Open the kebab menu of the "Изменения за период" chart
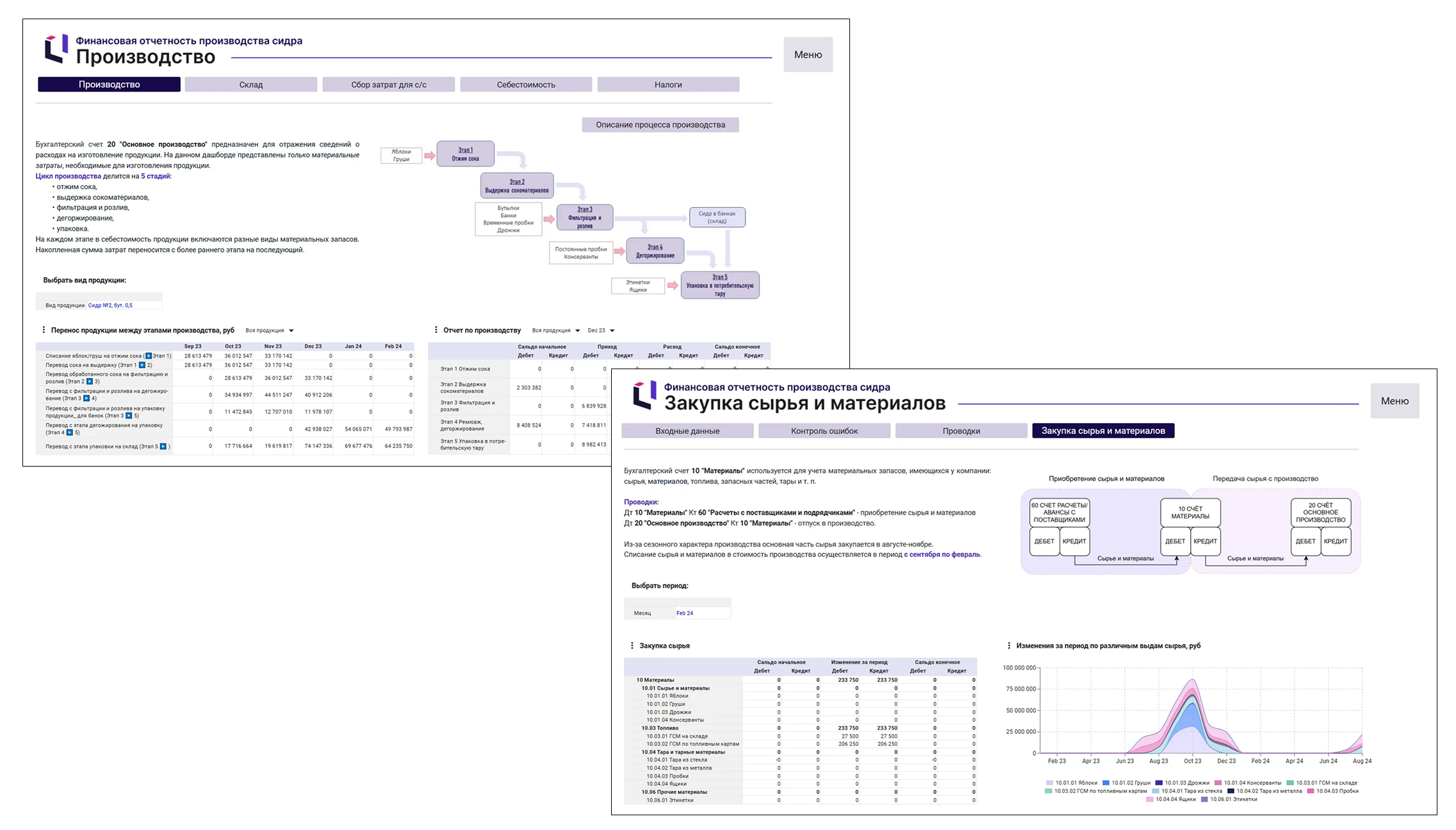The width and height of the screenshot is (1456, 830). point(1010,646)
